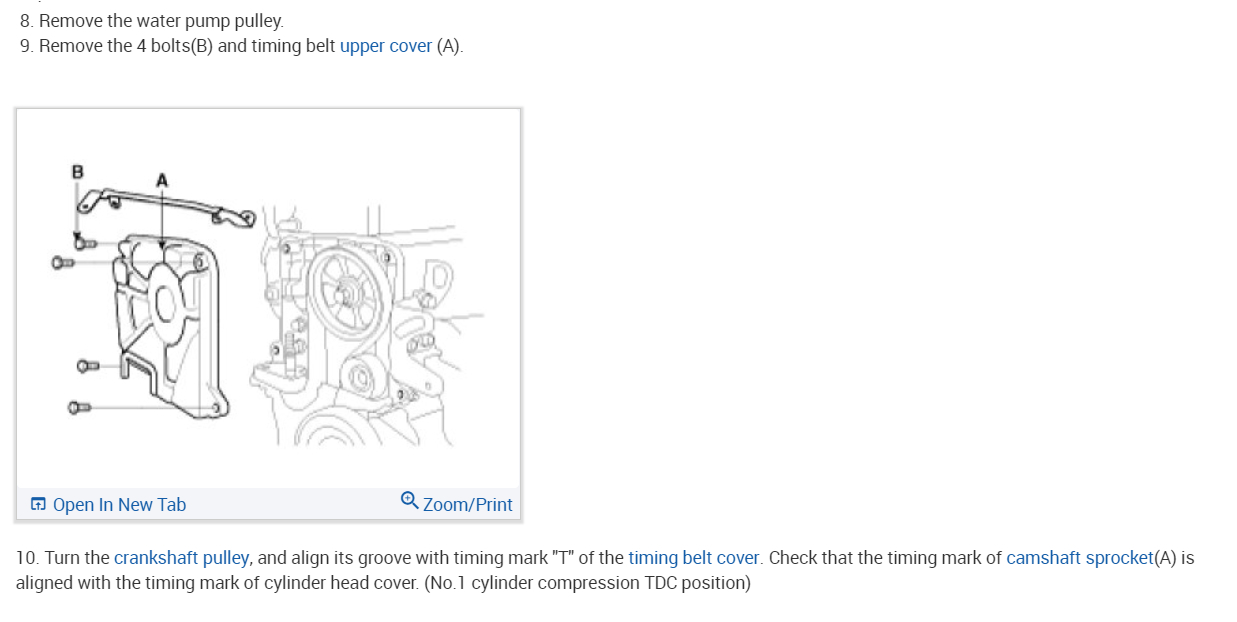Open the "timing belt cover" link
The height and width of the screenshot is (622, 1237).
(694, 558)
